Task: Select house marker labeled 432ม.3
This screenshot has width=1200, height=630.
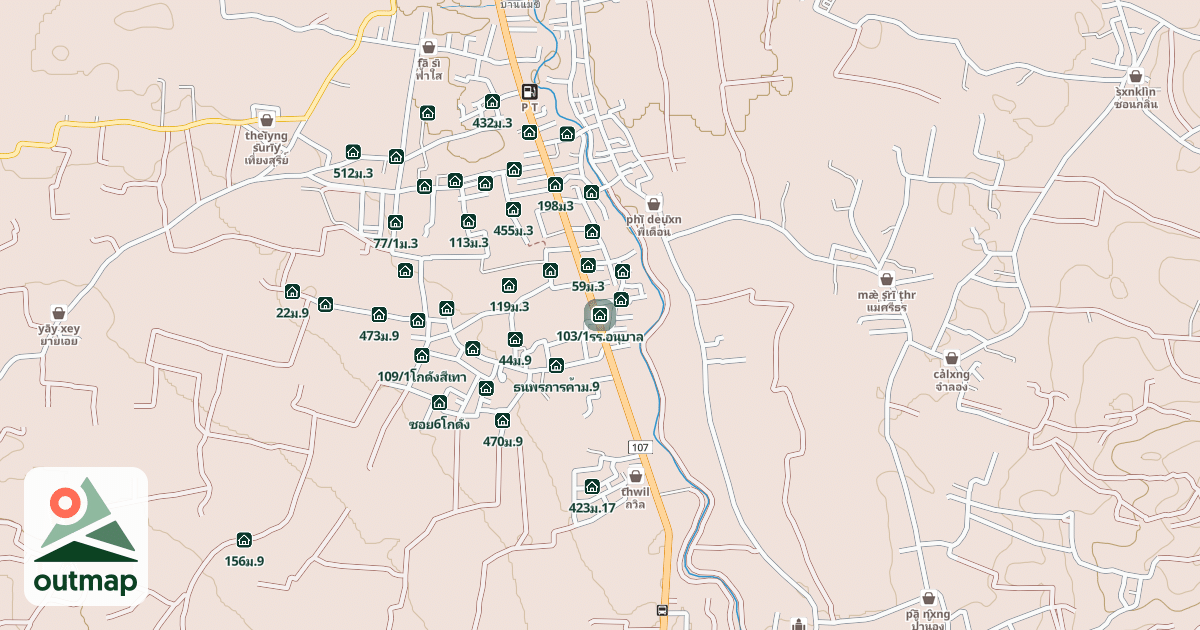Action: click(492, 102)
